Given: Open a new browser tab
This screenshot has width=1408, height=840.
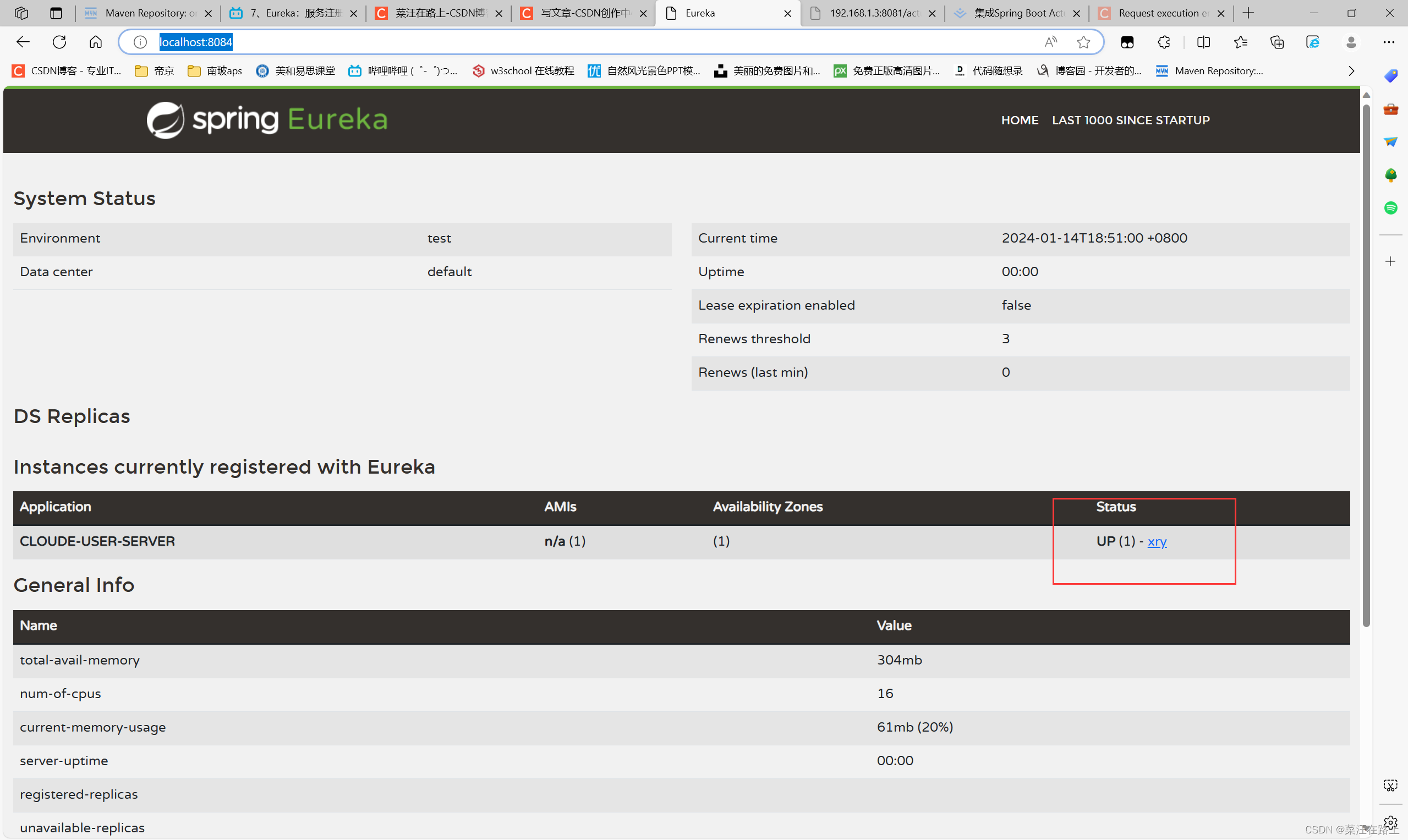Looking at the screenshot, I should point(1249,13).
